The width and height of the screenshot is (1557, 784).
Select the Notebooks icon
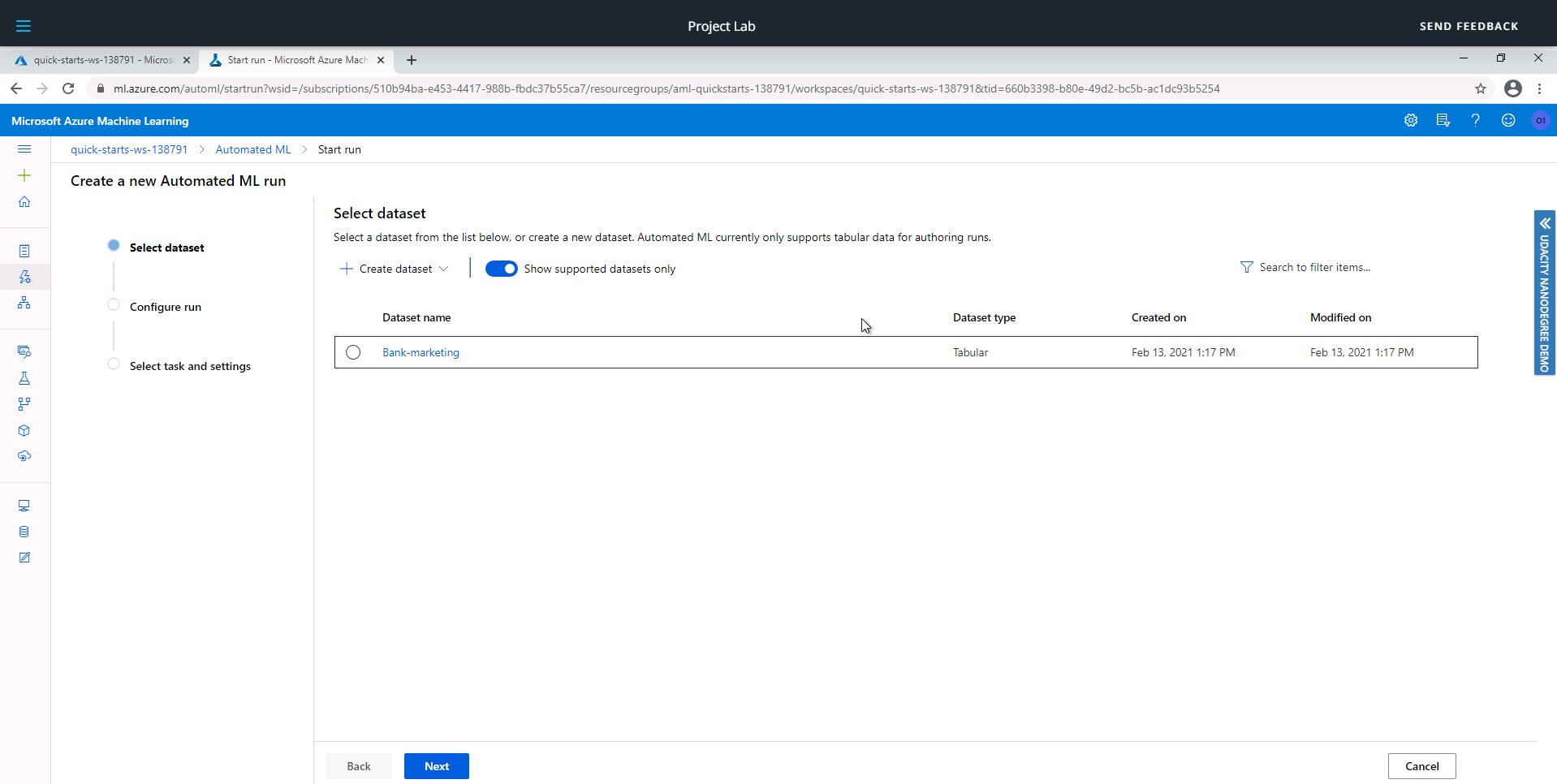click(x=24, y=249)
